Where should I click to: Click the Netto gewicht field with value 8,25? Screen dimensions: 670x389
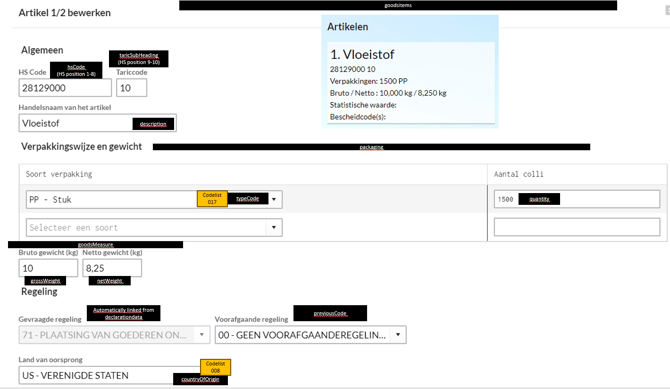112,268
